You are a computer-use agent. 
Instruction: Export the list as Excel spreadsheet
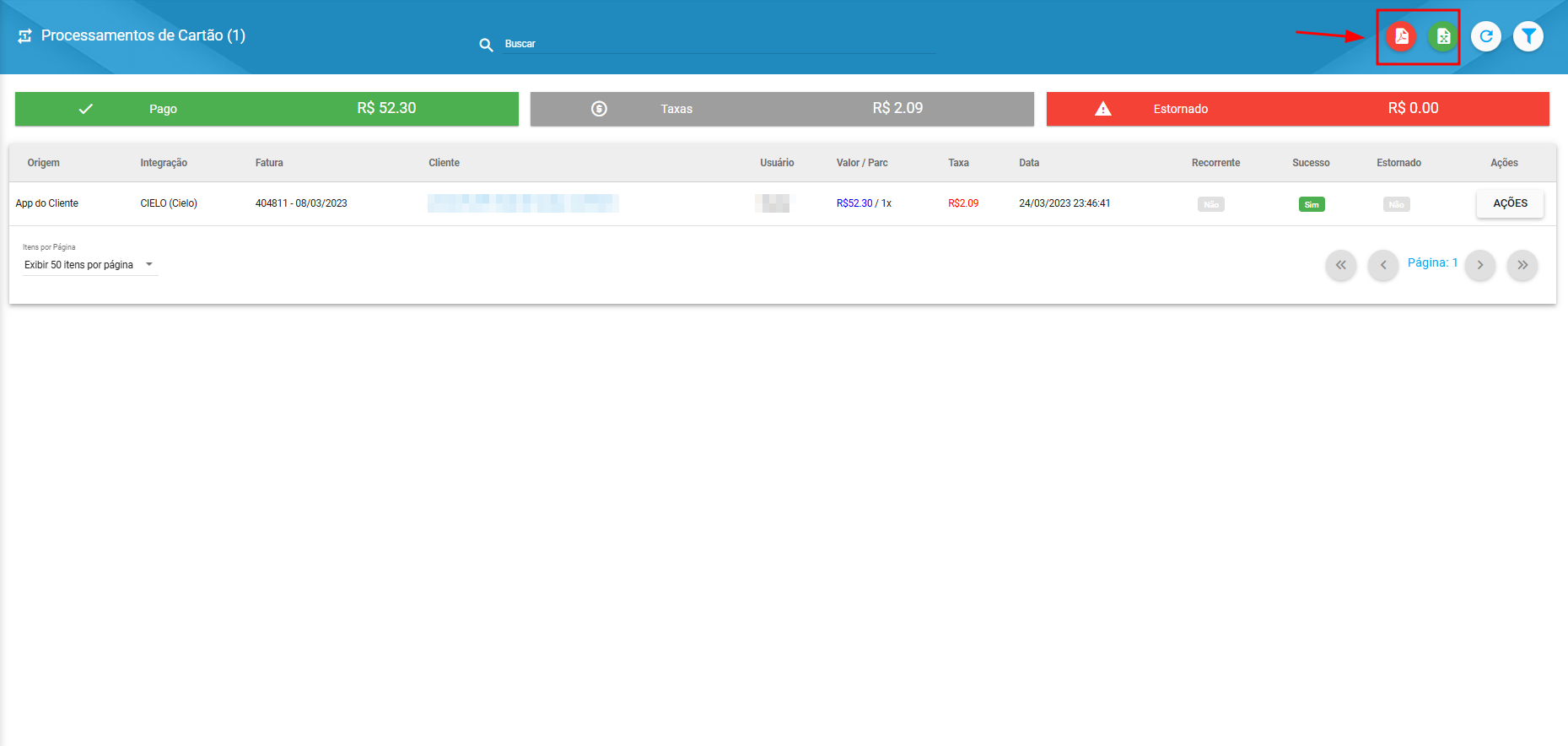pos(1443,36)
